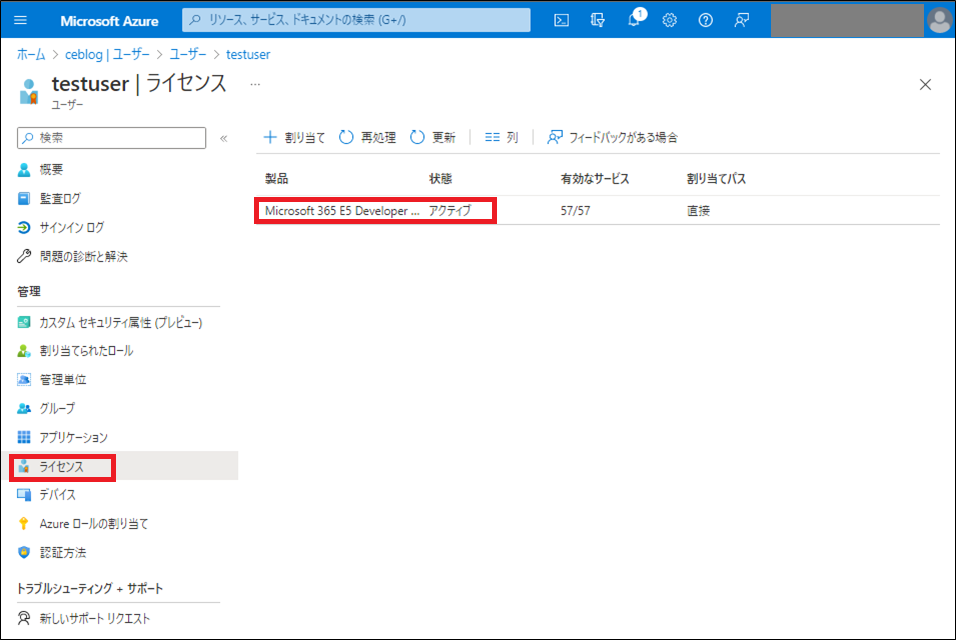Focus the global resource search box
956x640 pixels.
coord(356,20)
